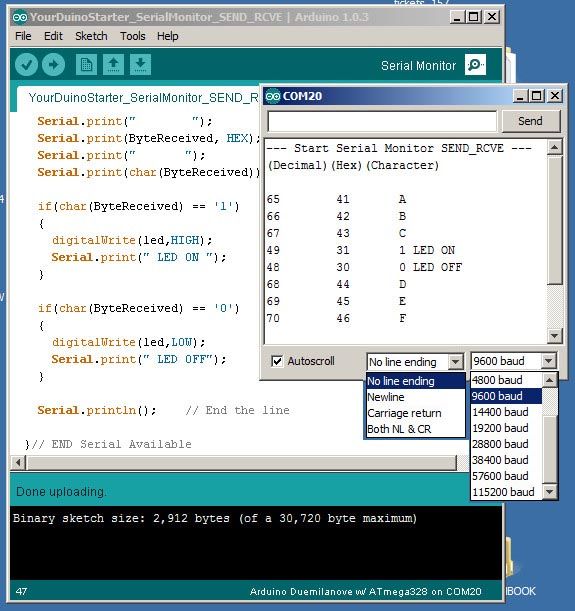Open a sketch with Open up-arrow icon
Viewport: 575px width, 611px height.
pyautogui.click(x=113, y=64)
